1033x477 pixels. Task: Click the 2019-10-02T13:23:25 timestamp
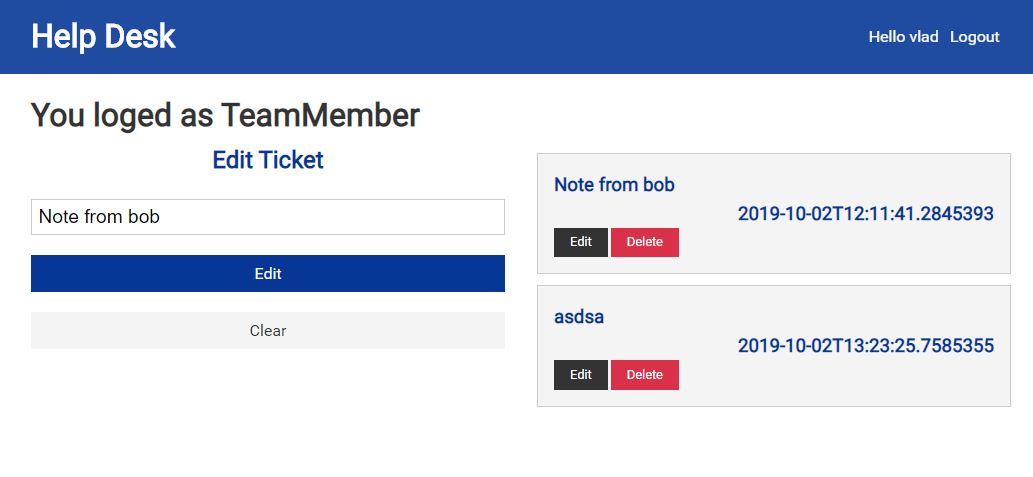point(865,346)
